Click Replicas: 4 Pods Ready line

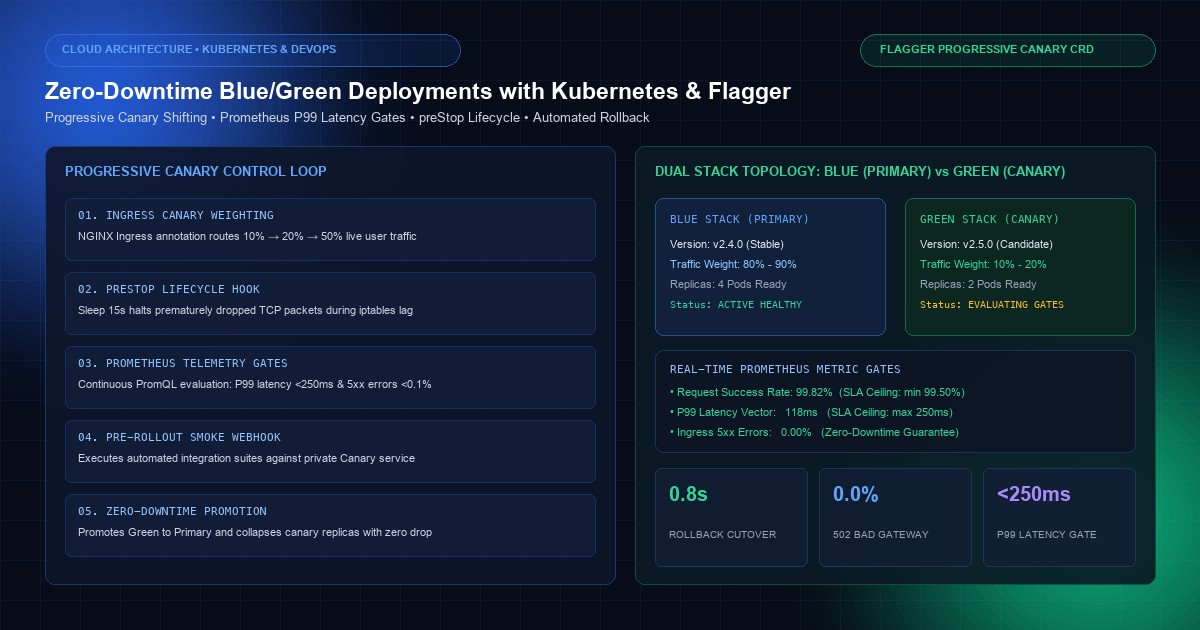(728, 284)
